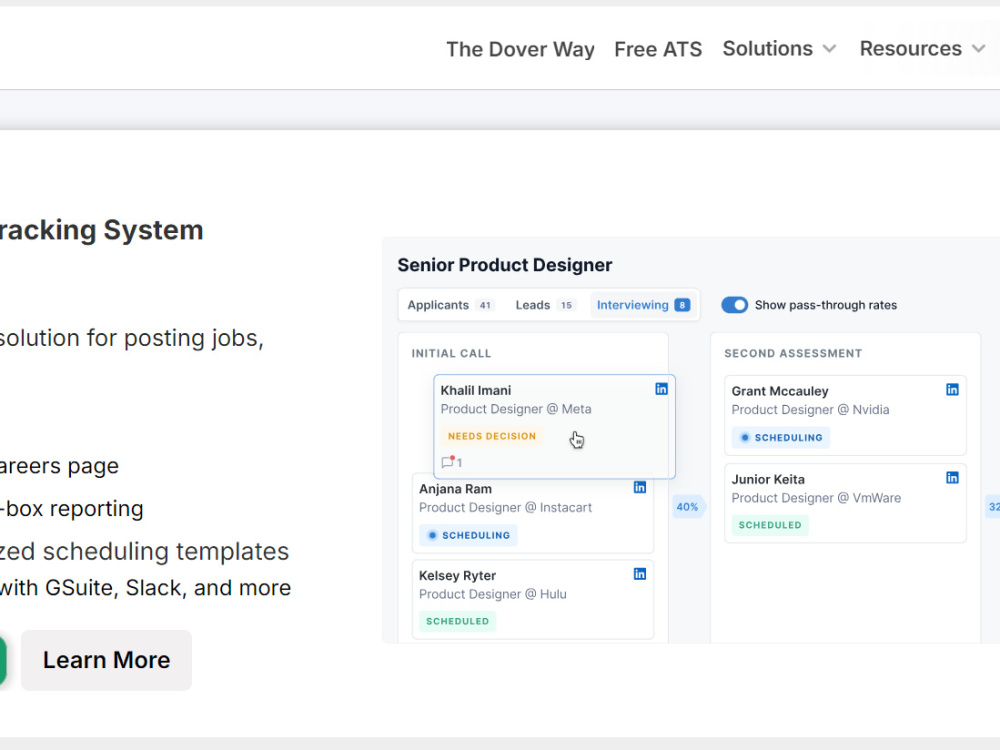This screenshot has height=750, width=1000.
Task: Click the 40% pass-through rate indicator
Action: pos(688,507)
